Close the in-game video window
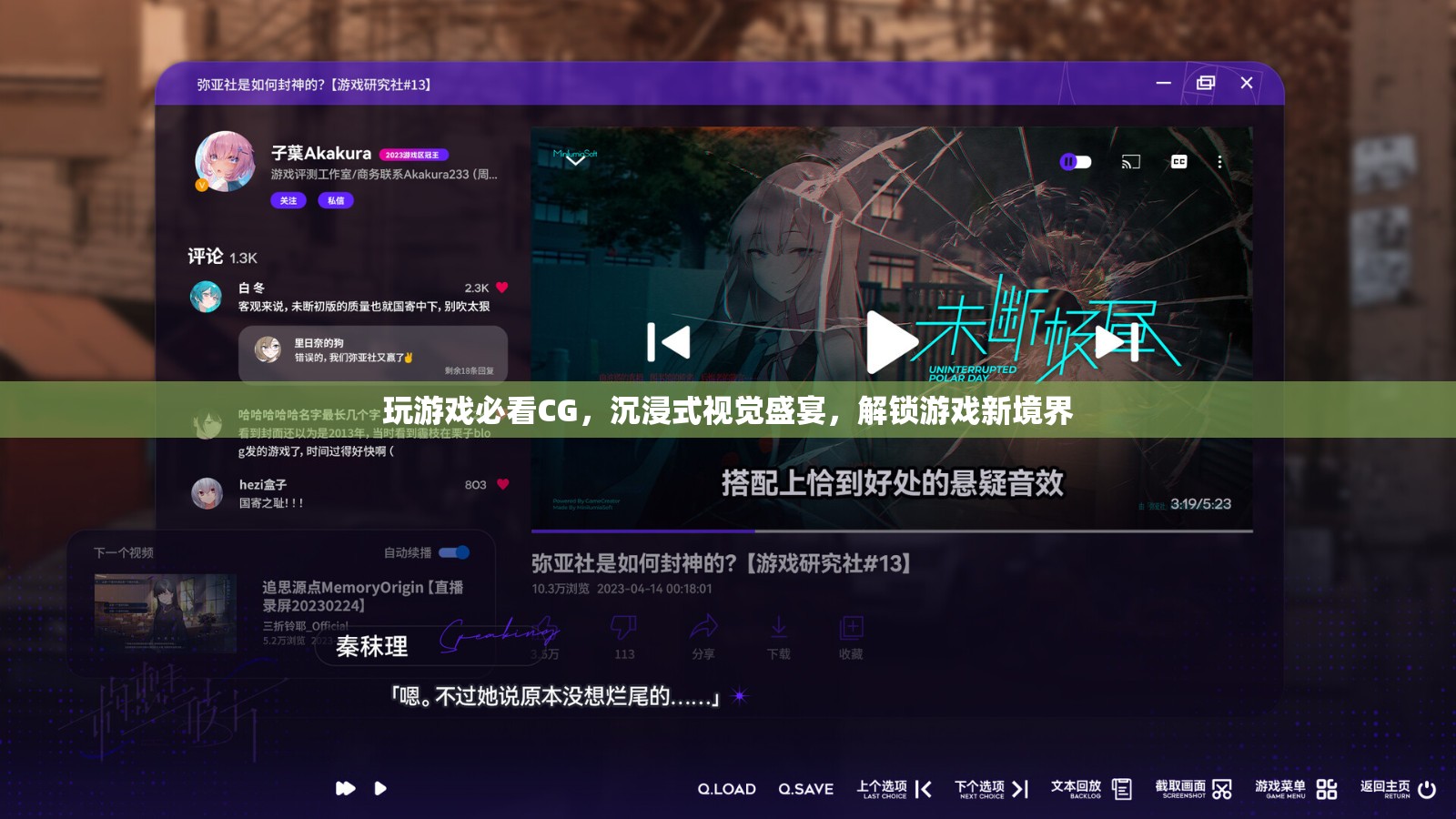This screenshot has width=1456, height=819. tap(1247, 83)
